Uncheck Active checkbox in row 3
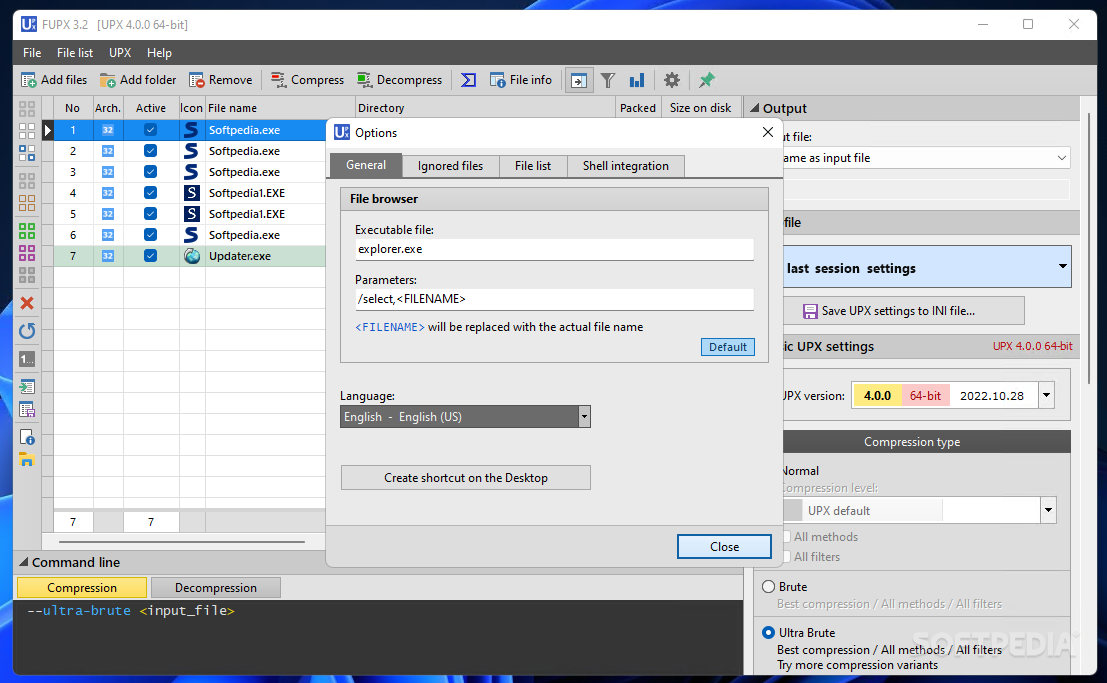The image size is (1107, 683). 150,172
